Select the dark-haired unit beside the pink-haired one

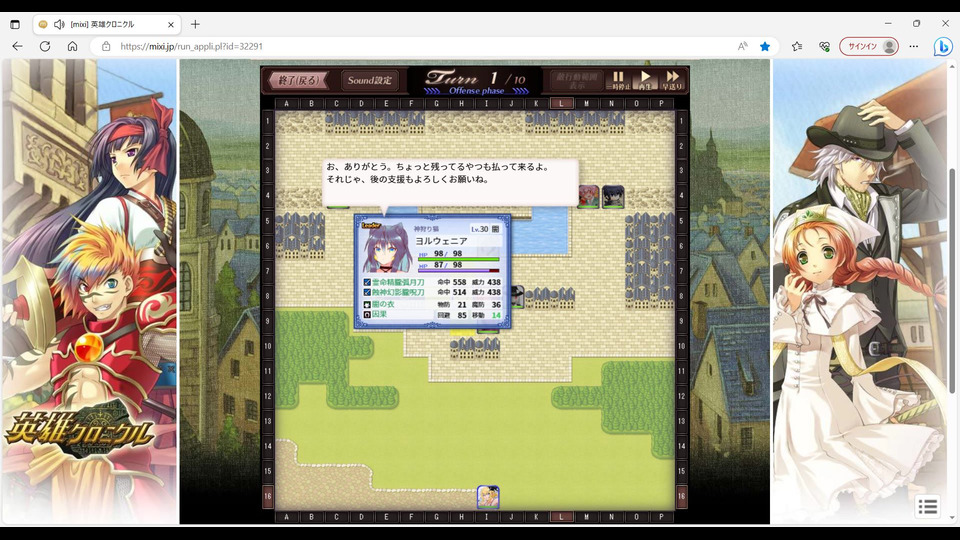point(613,197)
